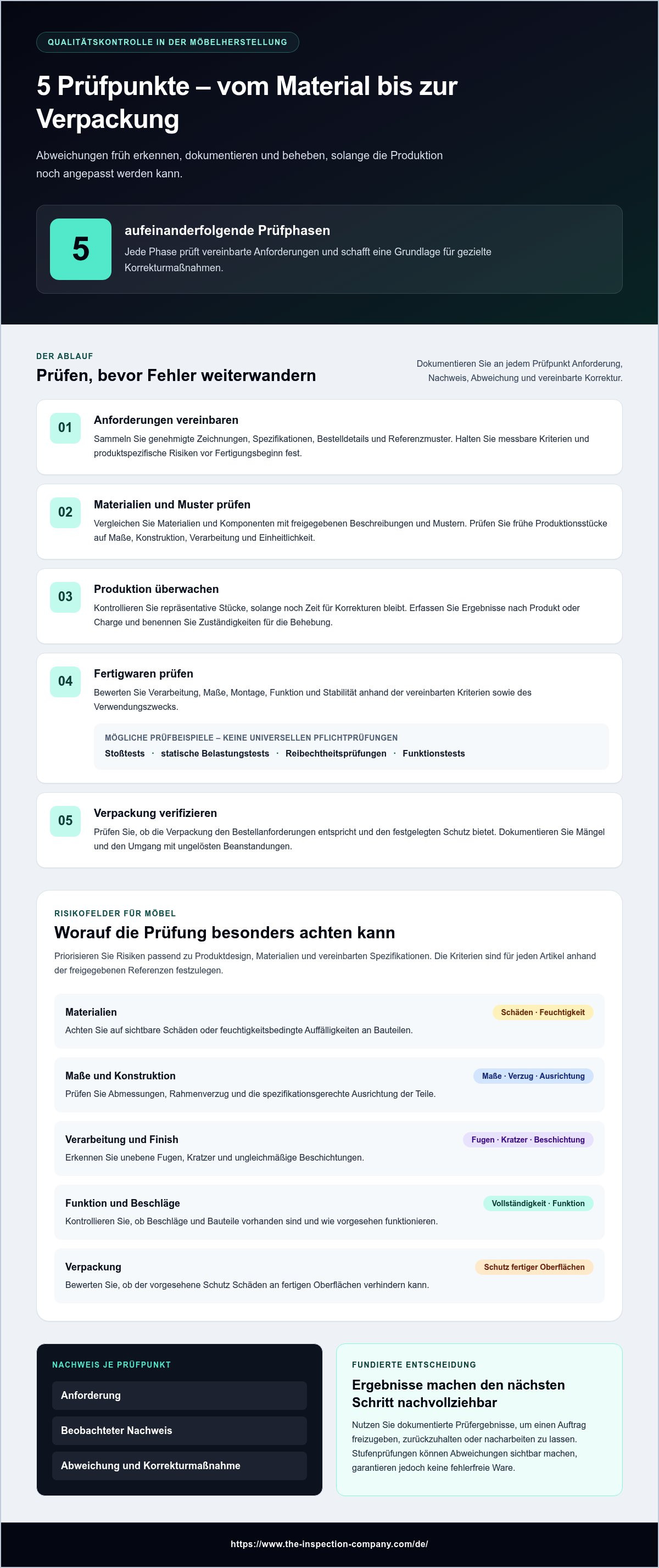Viewport: 659px width, 1568px height.
Task: Click the 'Funktion und Beschläge' risk row title
Action: 122,1203
